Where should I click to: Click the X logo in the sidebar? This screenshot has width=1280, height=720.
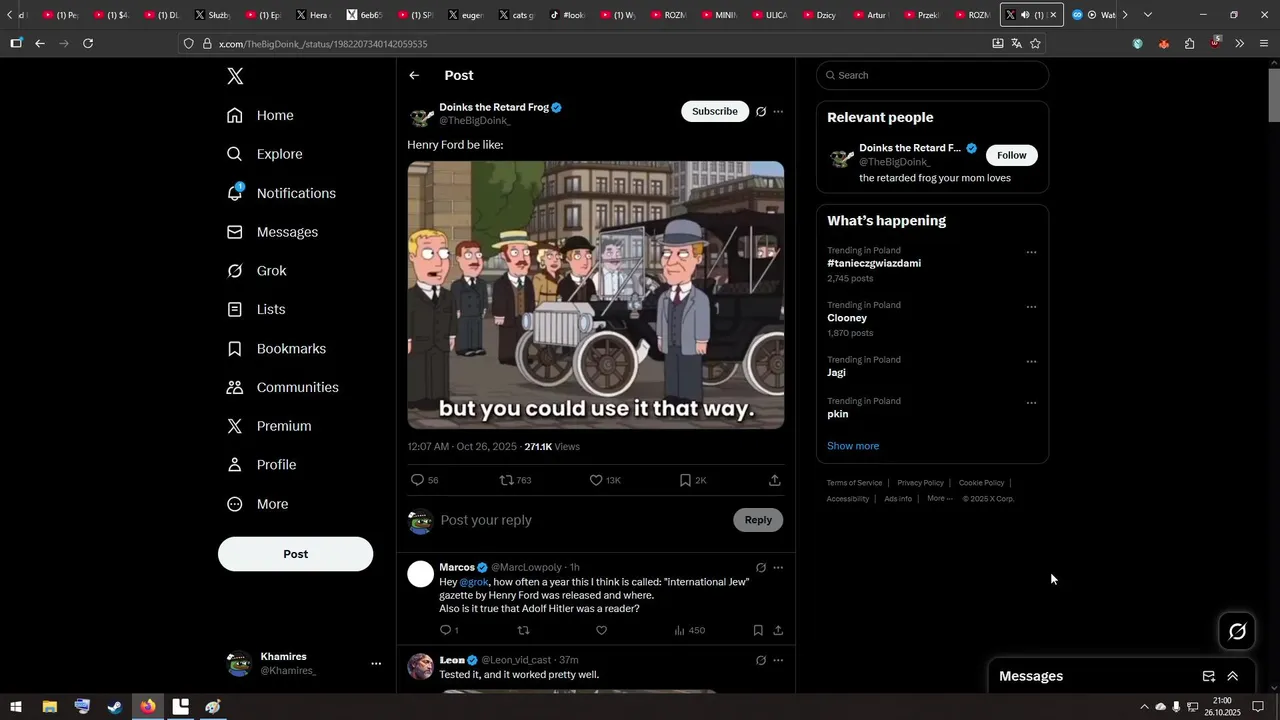coord(235,76)
